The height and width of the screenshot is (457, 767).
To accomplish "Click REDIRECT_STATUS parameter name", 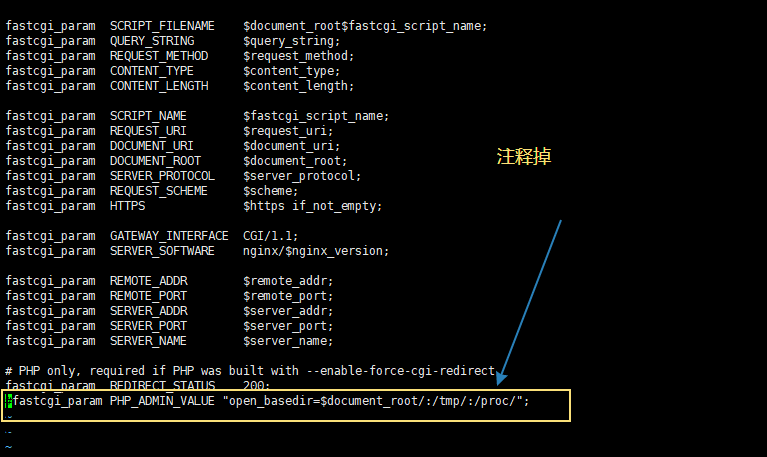I will 162,386.
